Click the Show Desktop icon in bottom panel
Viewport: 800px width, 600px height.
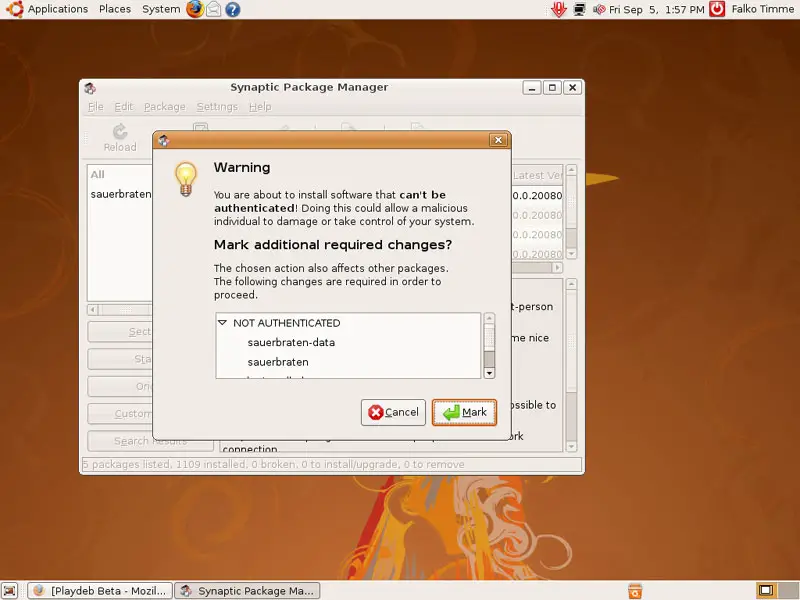10,591
